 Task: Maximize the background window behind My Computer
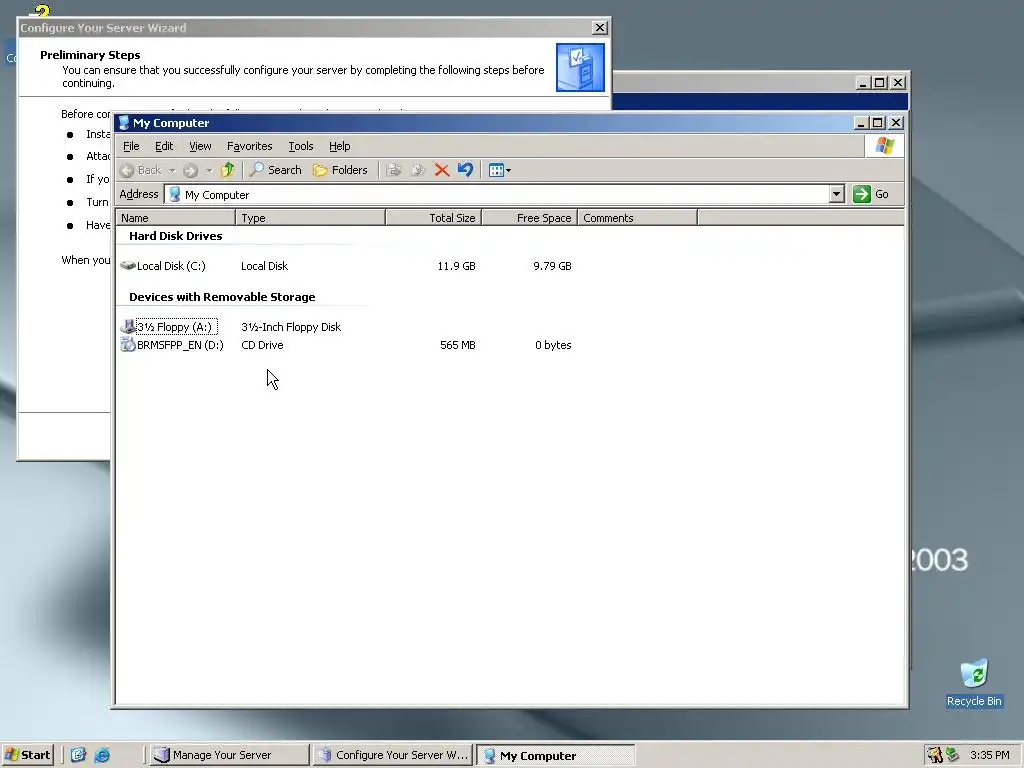coord(880,83)
